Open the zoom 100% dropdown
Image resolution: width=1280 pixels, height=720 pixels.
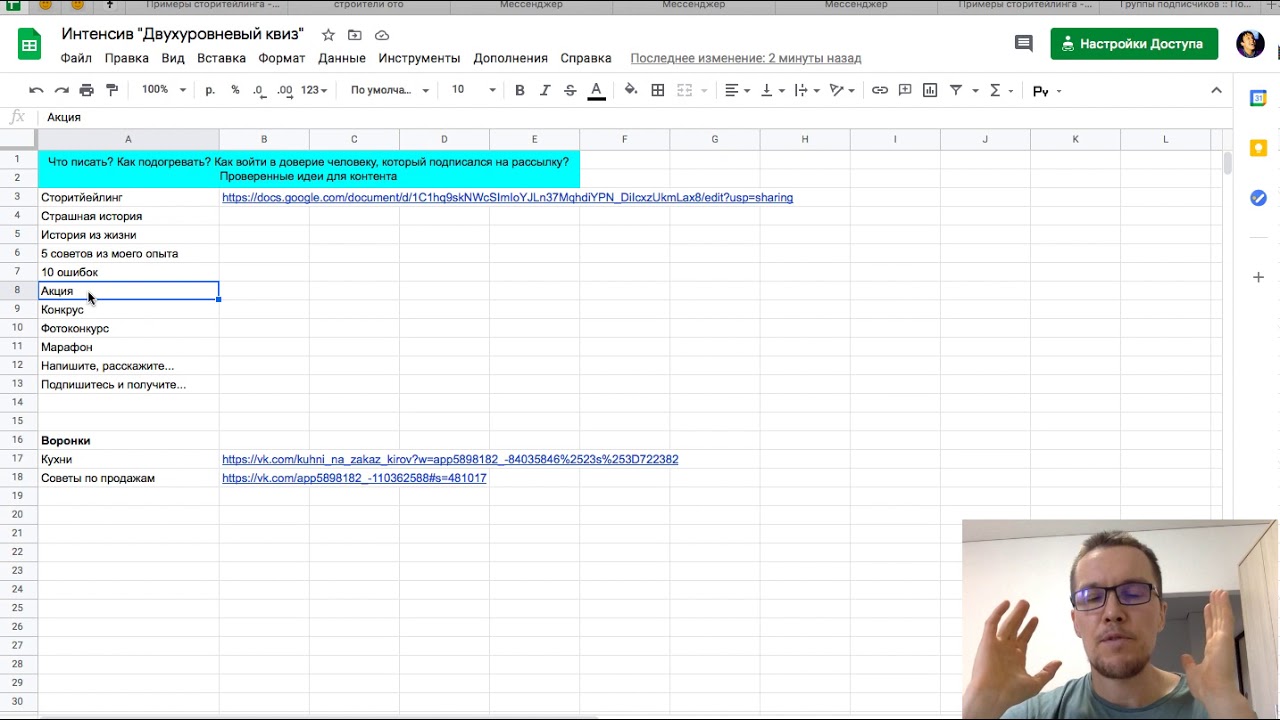[164, 90]
